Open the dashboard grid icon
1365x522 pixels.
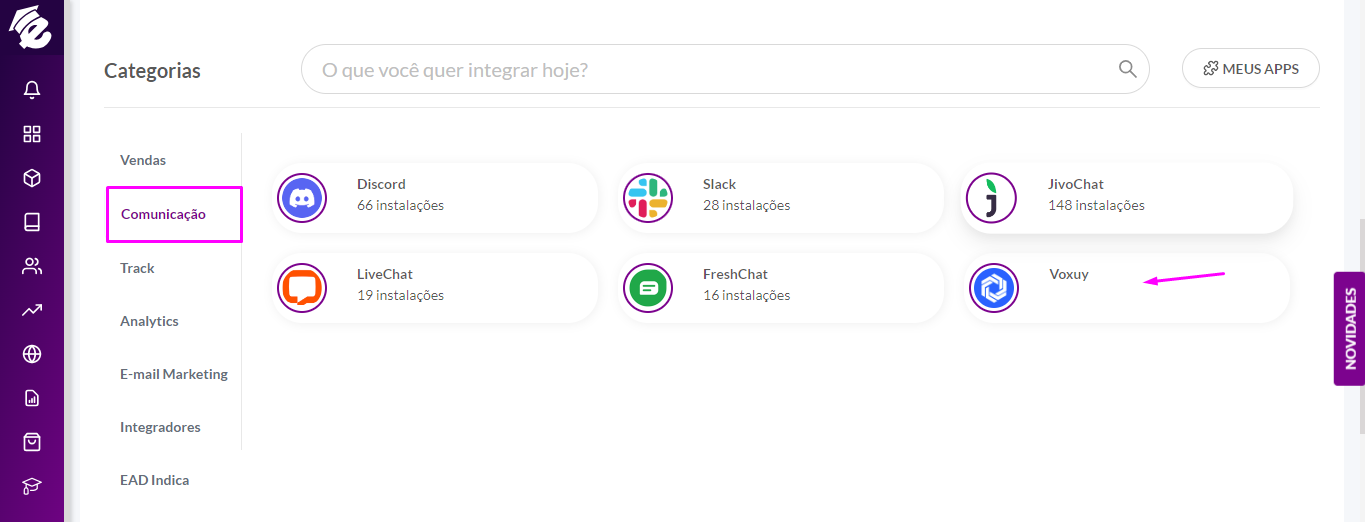pyautogui.click(x=32, y=134)
